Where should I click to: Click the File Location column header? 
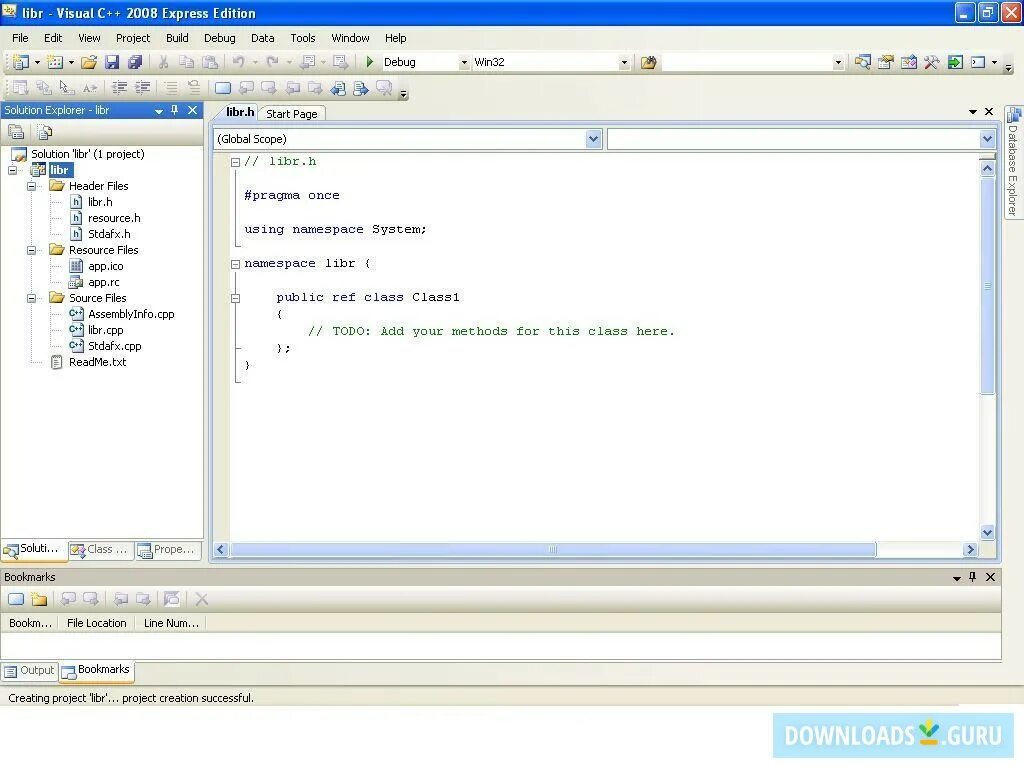tap(97, 623)
